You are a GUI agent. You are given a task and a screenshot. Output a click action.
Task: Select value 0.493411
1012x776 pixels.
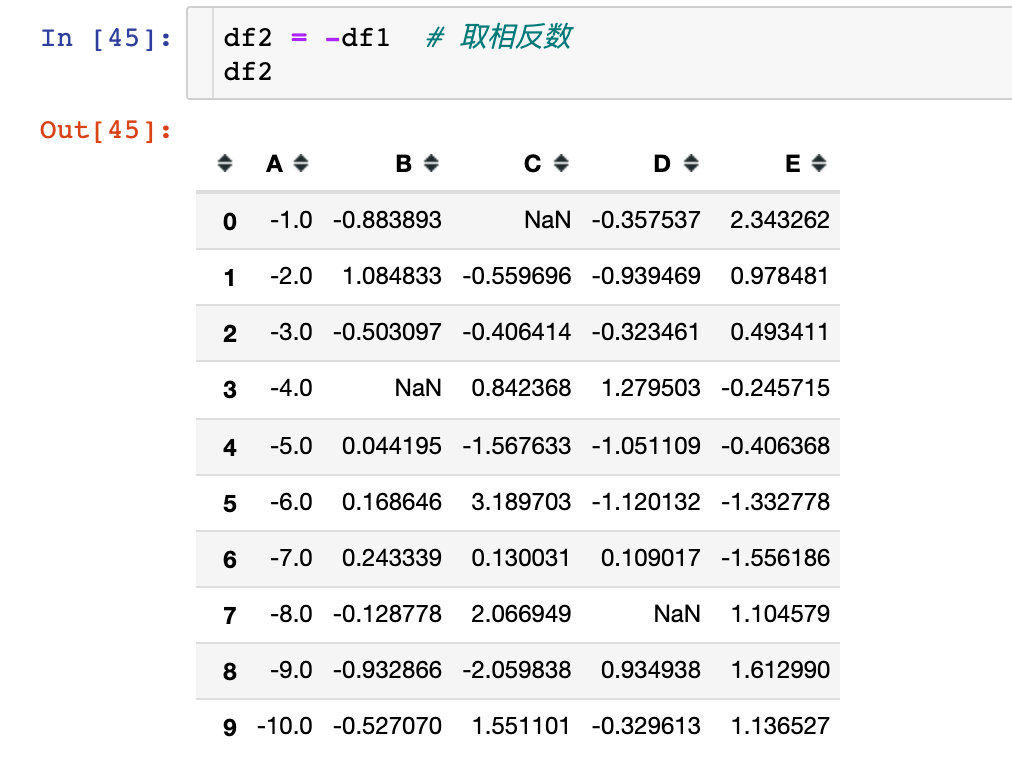(x=780, y=332)
